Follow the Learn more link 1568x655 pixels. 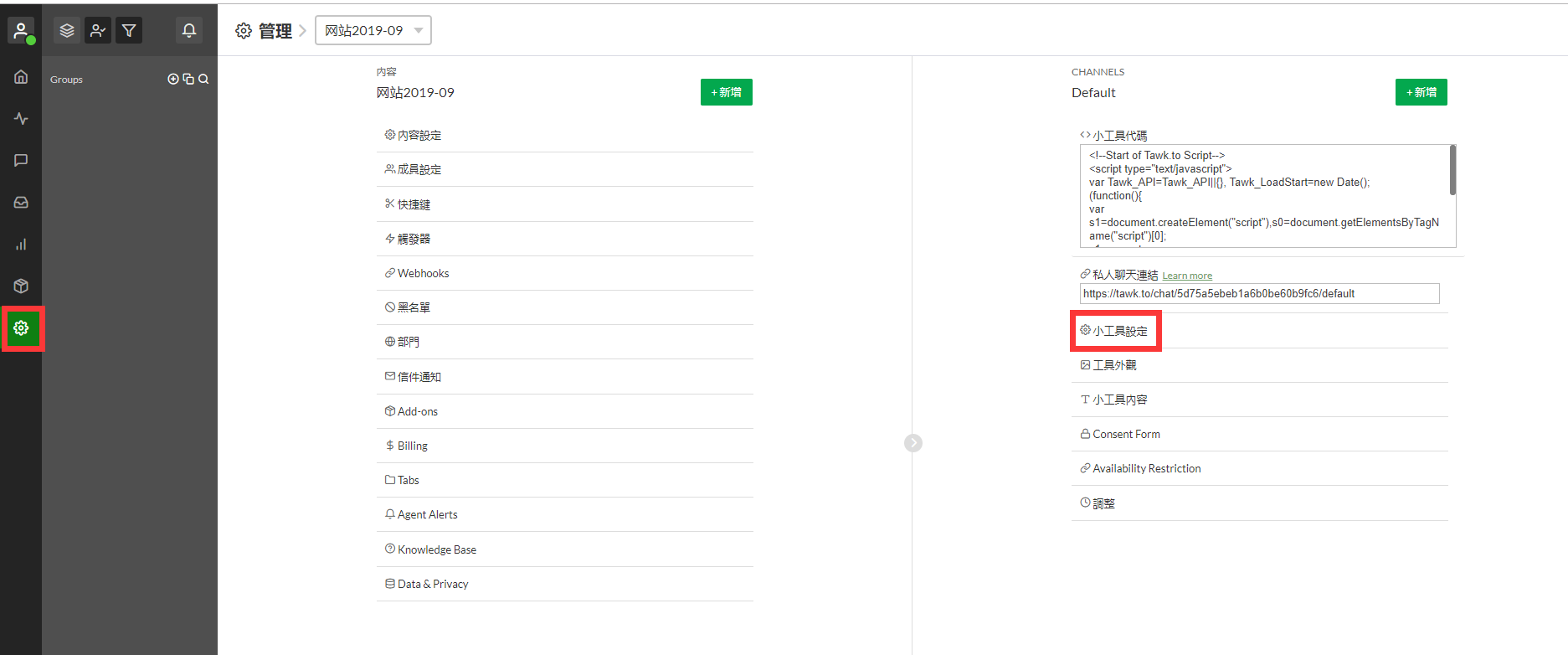[1186, 276]
